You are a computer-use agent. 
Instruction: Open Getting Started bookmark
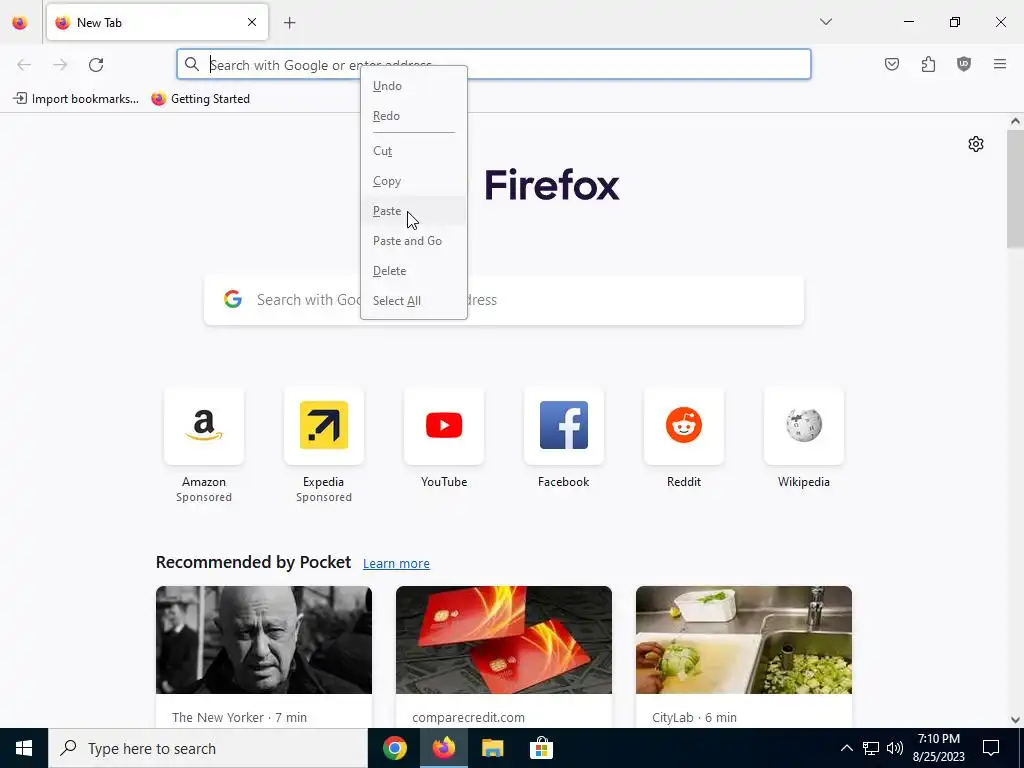pyautogui.click(x=200, y=99)
